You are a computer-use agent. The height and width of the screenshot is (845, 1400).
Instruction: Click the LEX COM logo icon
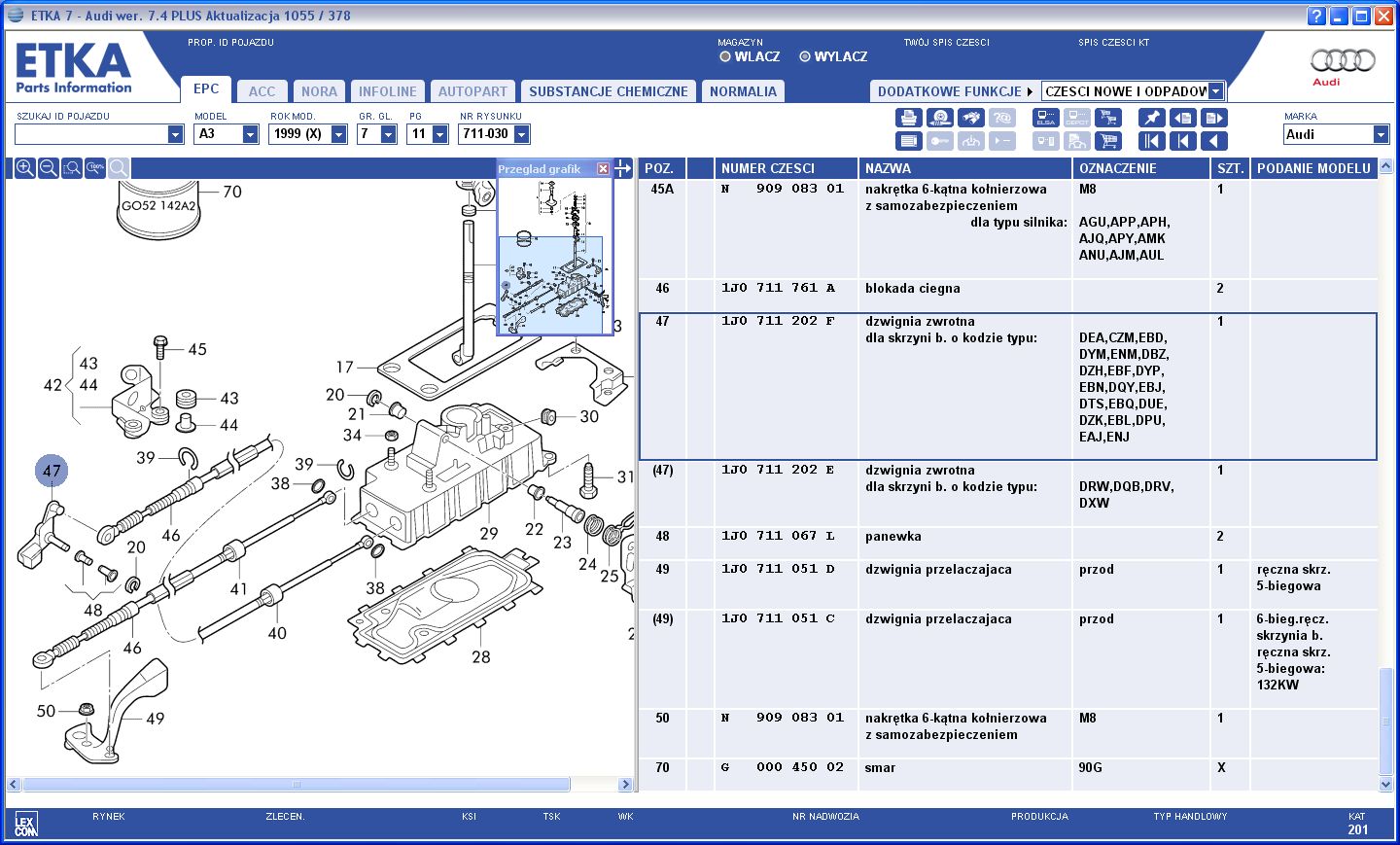click(26, 825)
